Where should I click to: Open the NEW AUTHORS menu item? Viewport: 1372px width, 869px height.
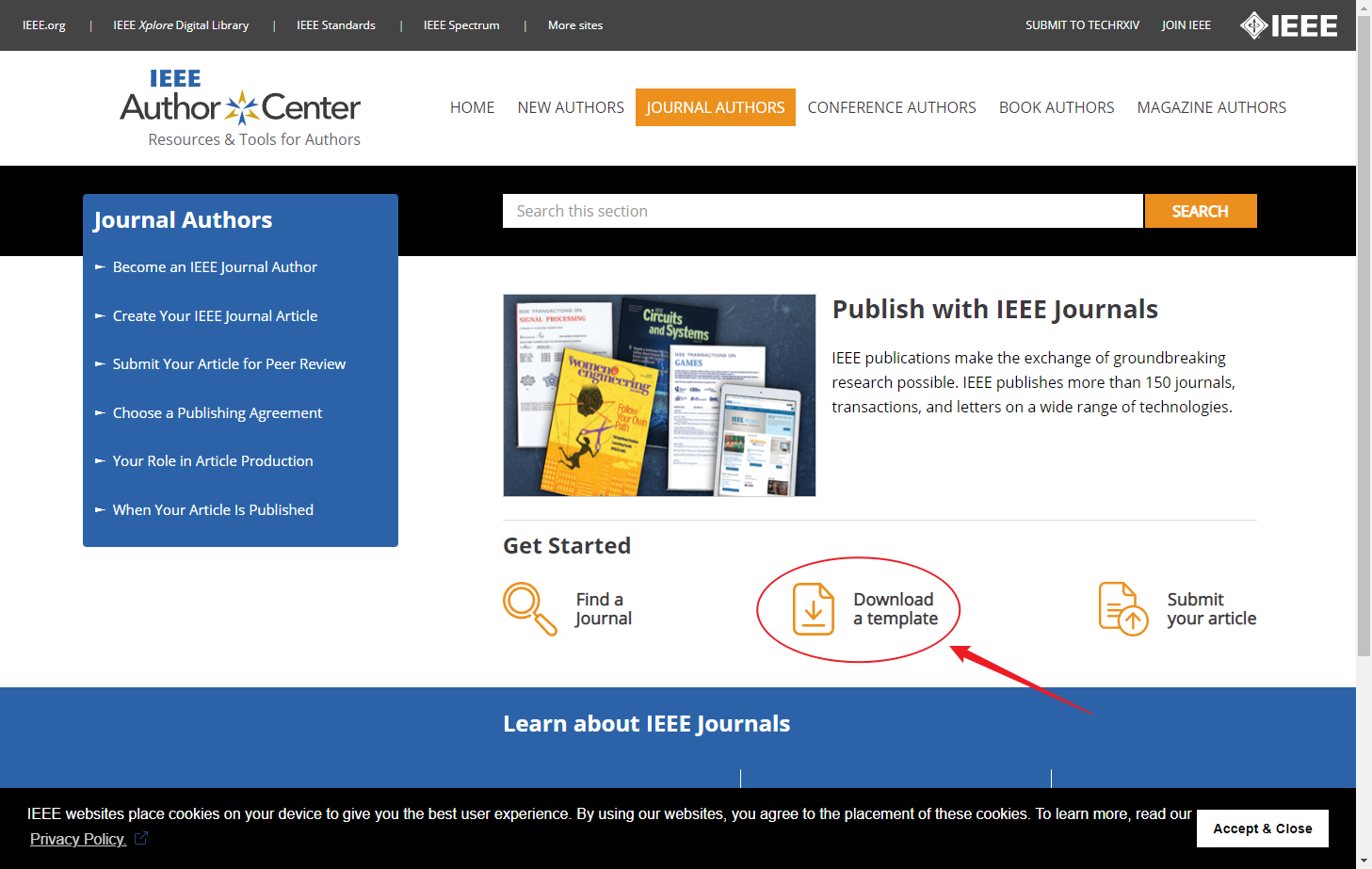[571, 107]
